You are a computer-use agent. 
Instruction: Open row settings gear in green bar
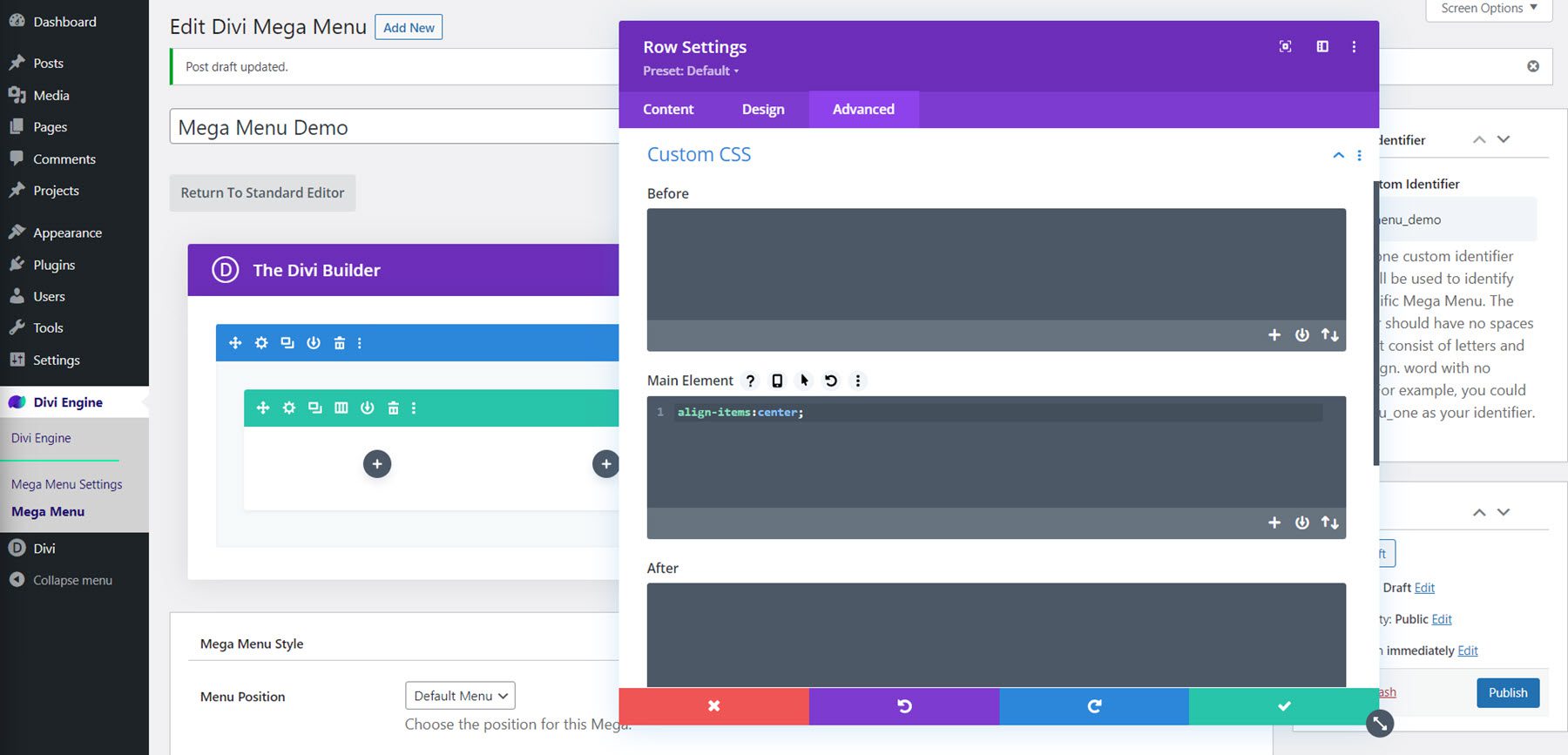[x=289, y=408]
